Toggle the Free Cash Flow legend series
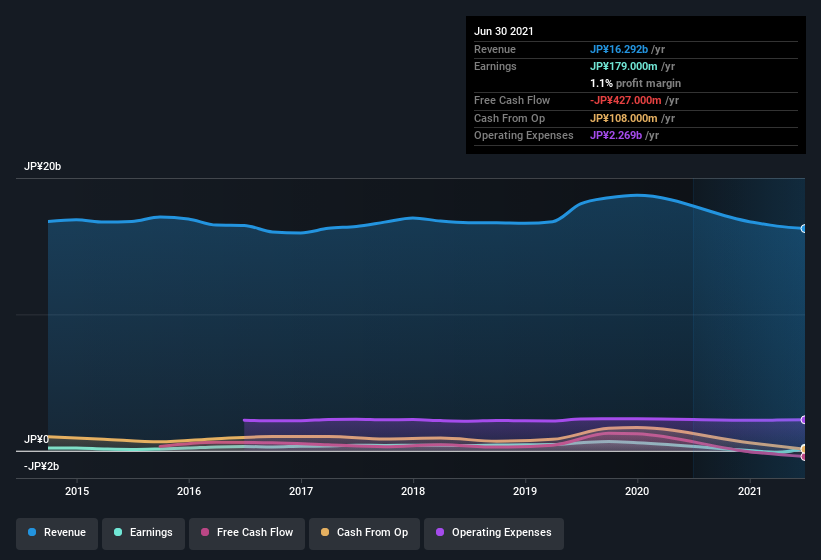Screen dimensions: 821x560 pos(247,533)
